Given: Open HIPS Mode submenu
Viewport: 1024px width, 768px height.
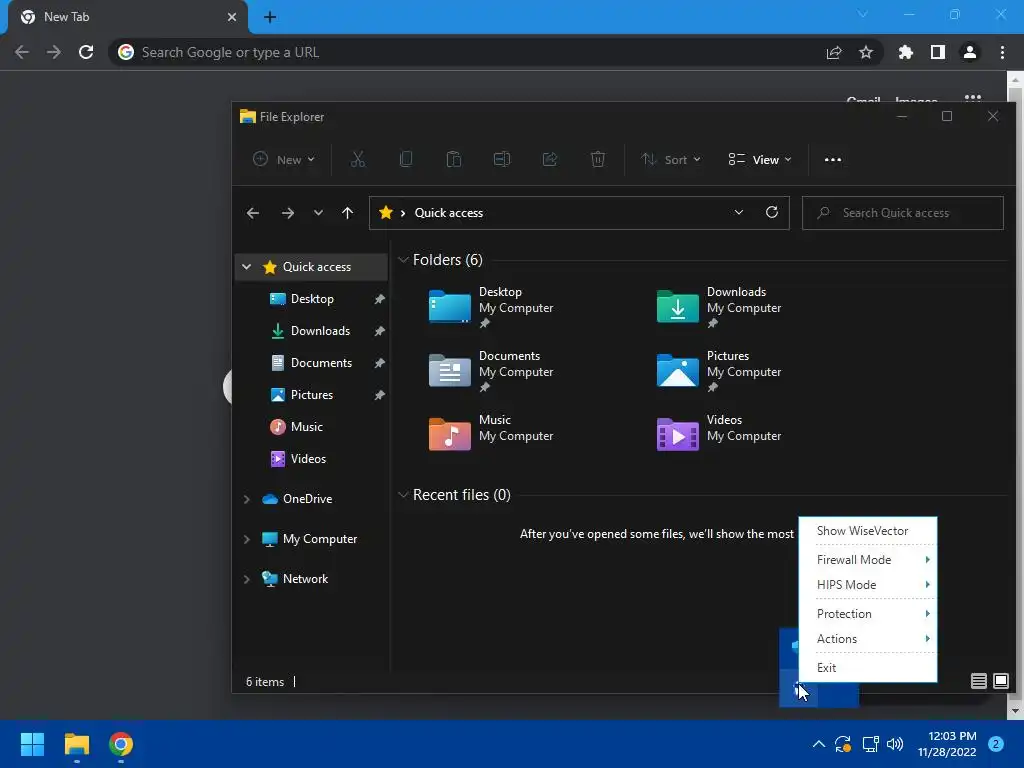Looking at the screenshot, I should coord(868,584).
